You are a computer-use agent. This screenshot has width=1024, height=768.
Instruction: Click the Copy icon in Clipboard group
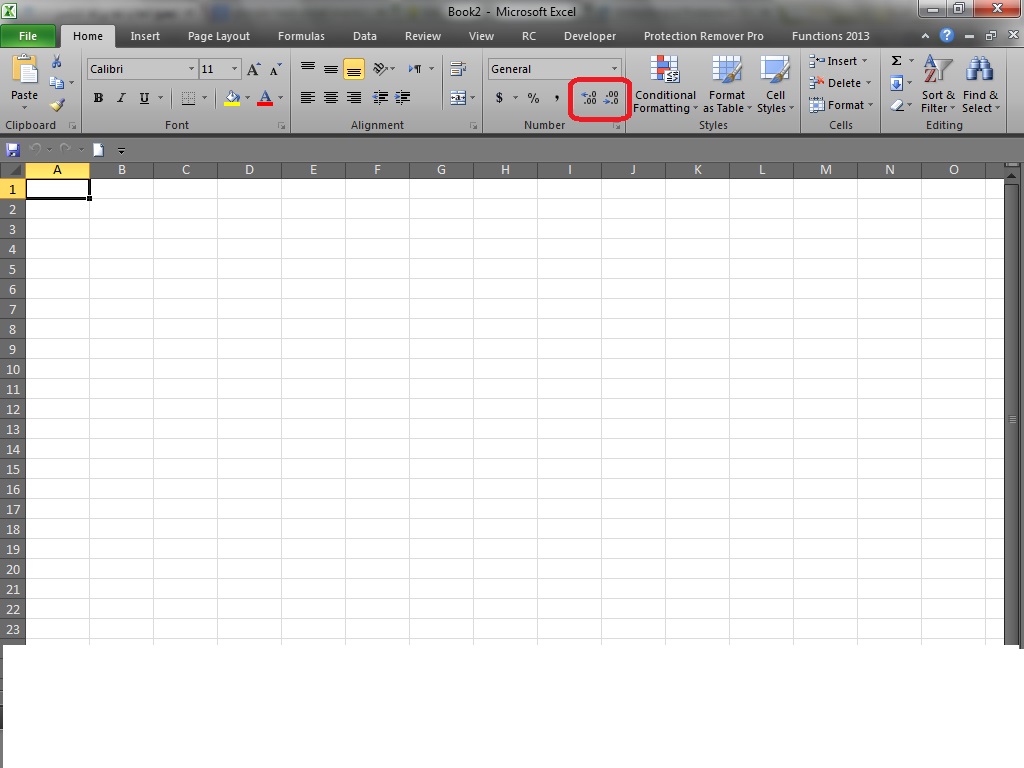57,83
